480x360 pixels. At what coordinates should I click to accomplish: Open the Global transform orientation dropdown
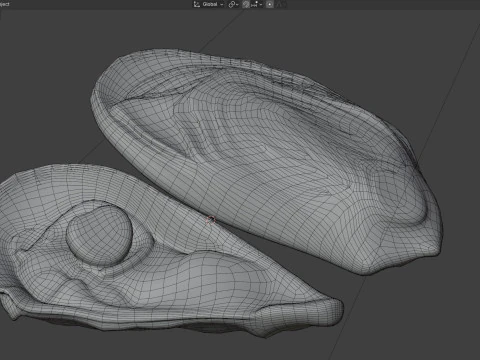click(208, 4)
